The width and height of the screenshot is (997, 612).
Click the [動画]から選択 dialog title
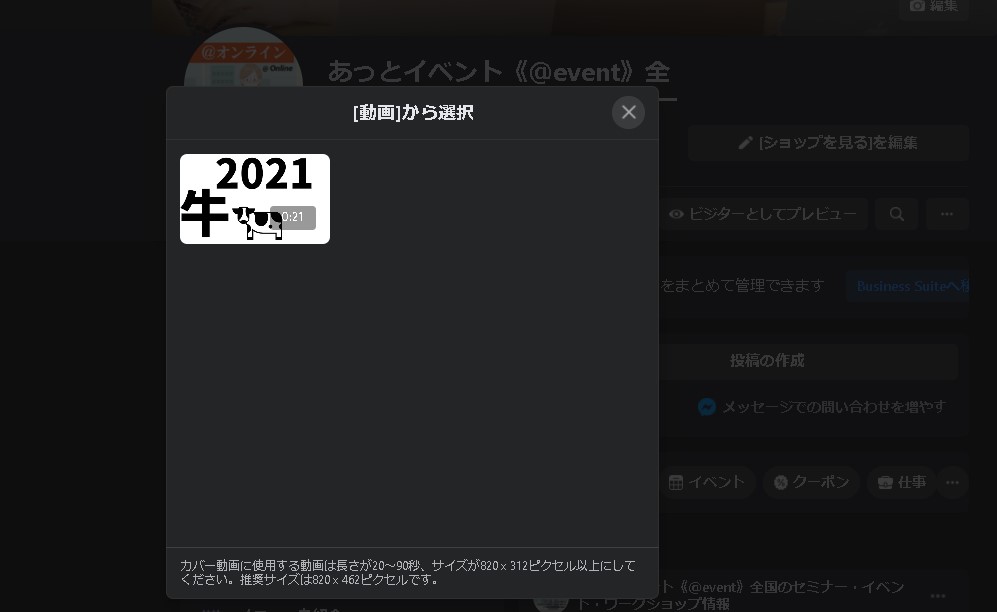click(x=413, y=113)
